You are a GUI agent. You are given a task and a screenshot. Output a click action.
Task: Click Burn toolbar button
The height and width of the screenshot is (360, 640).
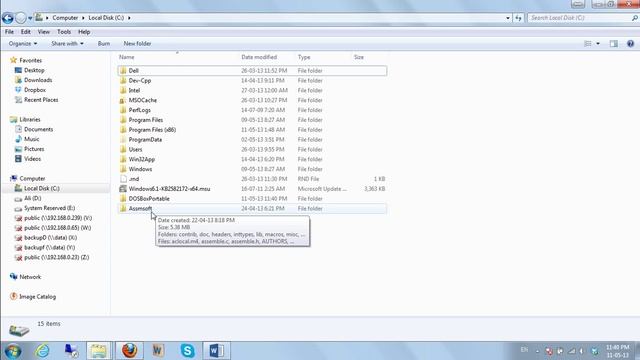(104, 44)
